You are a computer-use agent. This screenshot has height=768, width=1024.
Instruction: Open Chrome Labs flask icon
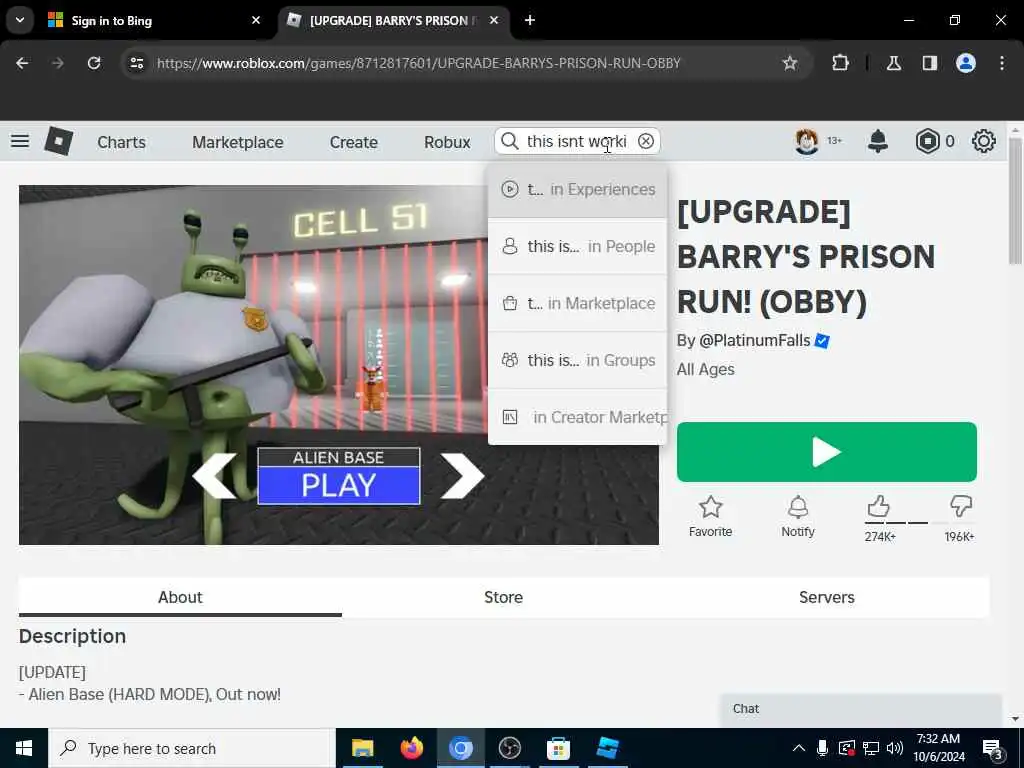click(x=894, y=63)
